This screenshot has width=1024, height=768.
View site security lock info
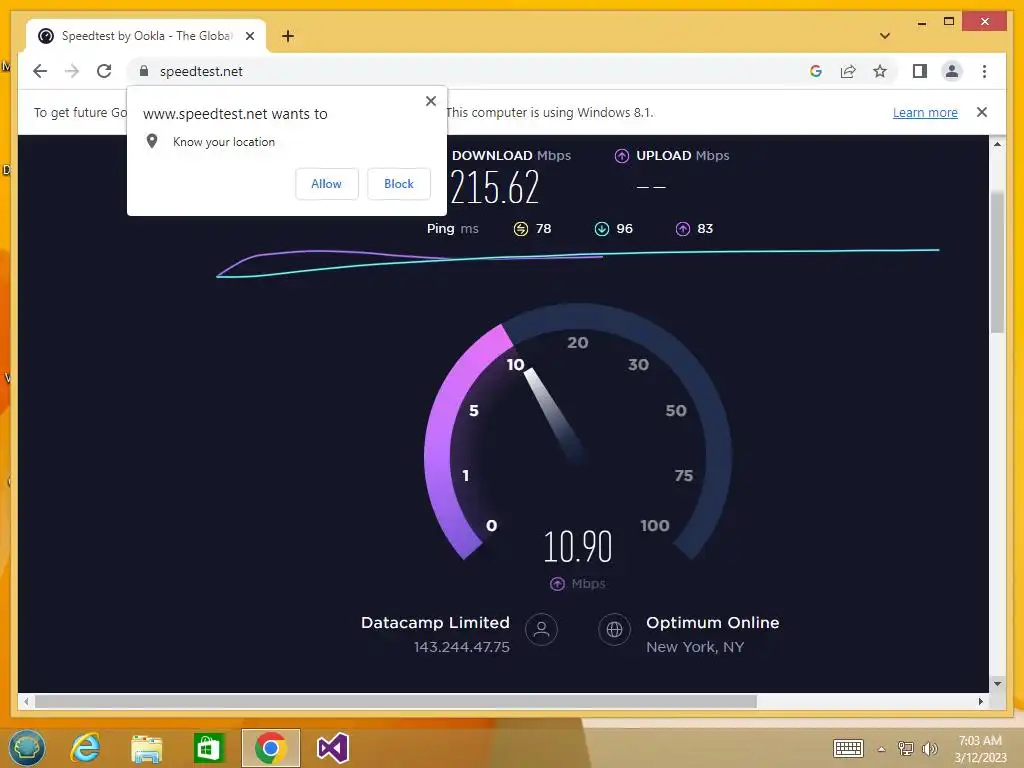pos(144,71)
